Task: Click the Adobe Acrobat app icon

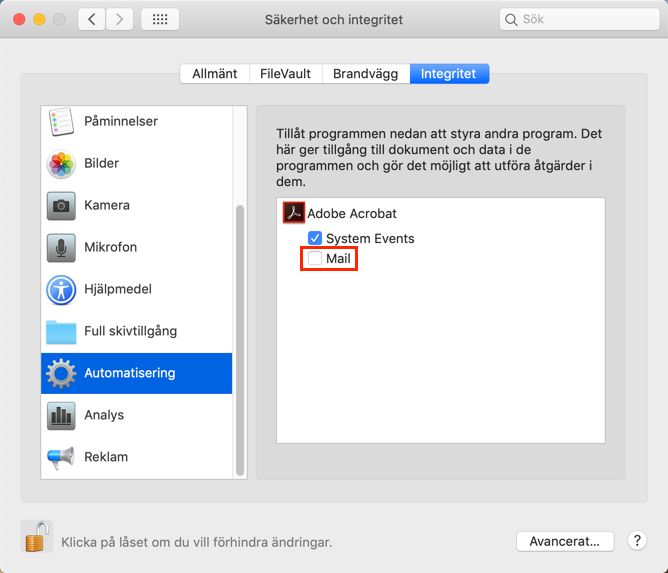Action: (294, 213)
